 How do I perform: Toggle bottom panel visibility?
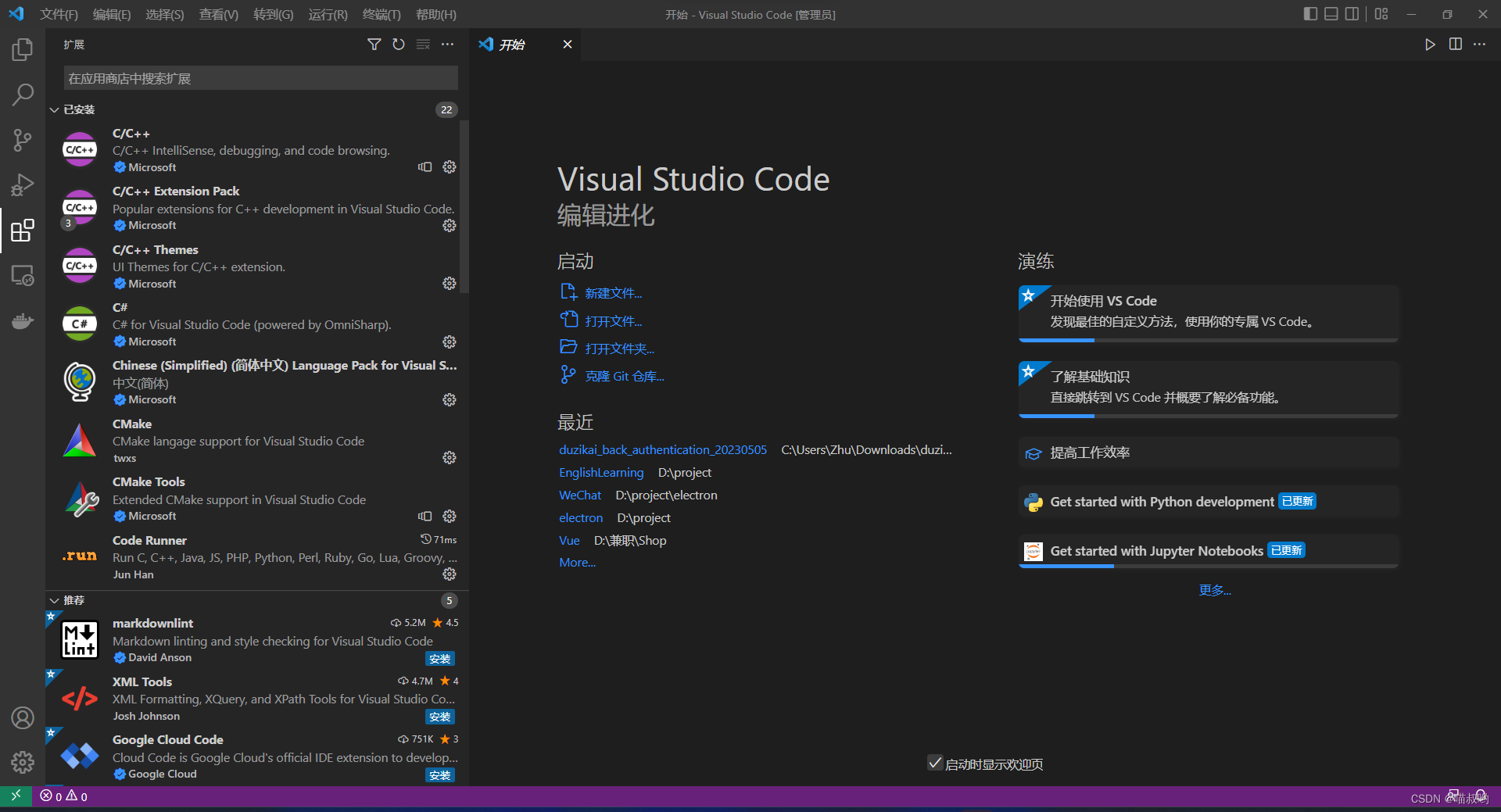coord(1331,14)
